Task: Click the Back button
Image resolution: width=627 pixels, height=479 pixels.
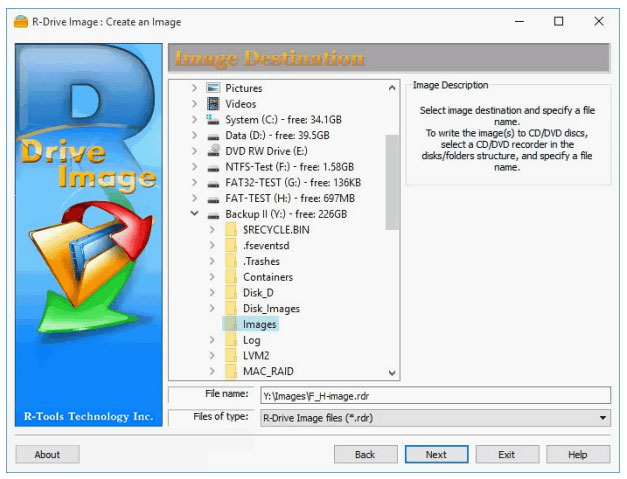Action: [365, 455]
